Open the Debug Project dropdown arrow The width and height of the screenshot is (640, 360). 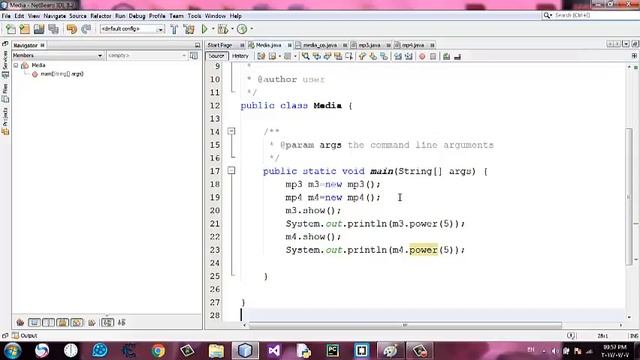(232, 29)
